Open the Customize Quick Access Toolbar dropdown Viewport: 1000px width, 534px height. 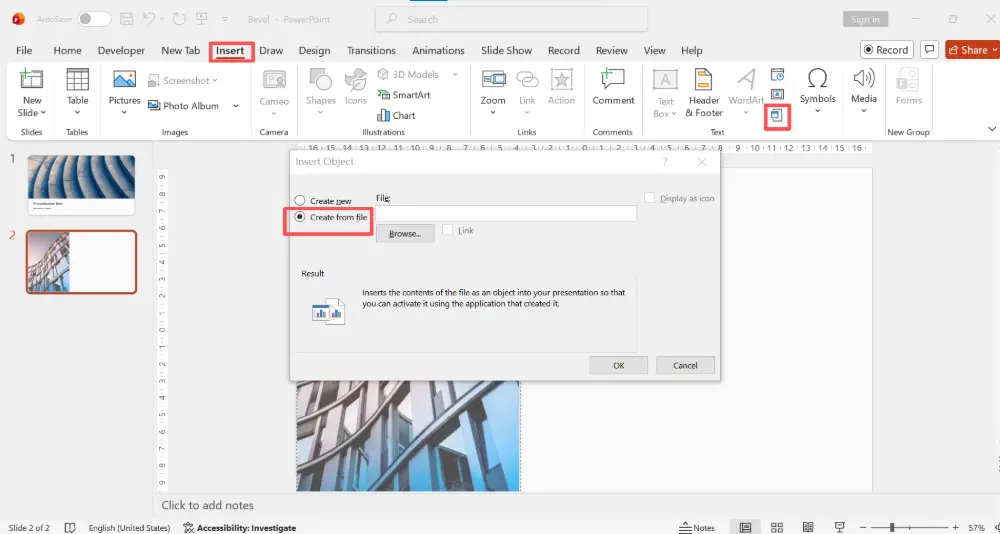click(224, 20)
